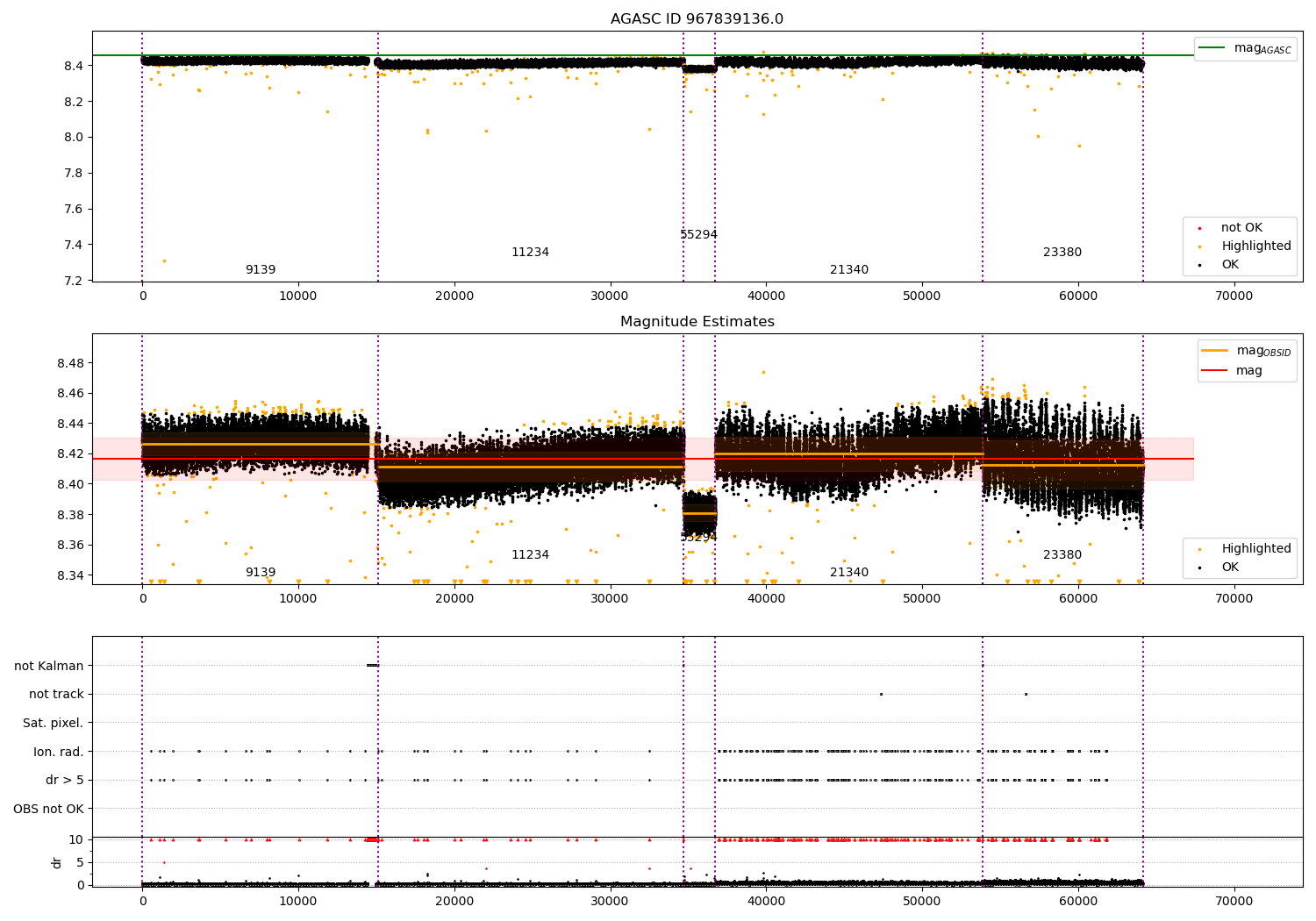Click the "5" tick on the dr axis
This screenshot has height=921, width=1316.
81,863
